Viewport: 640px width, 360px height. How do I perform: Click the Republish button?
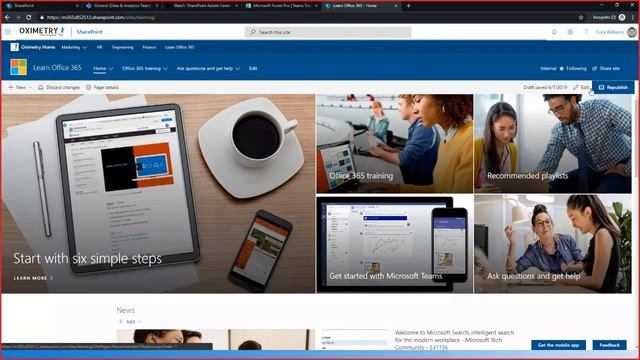pos(613,87)
